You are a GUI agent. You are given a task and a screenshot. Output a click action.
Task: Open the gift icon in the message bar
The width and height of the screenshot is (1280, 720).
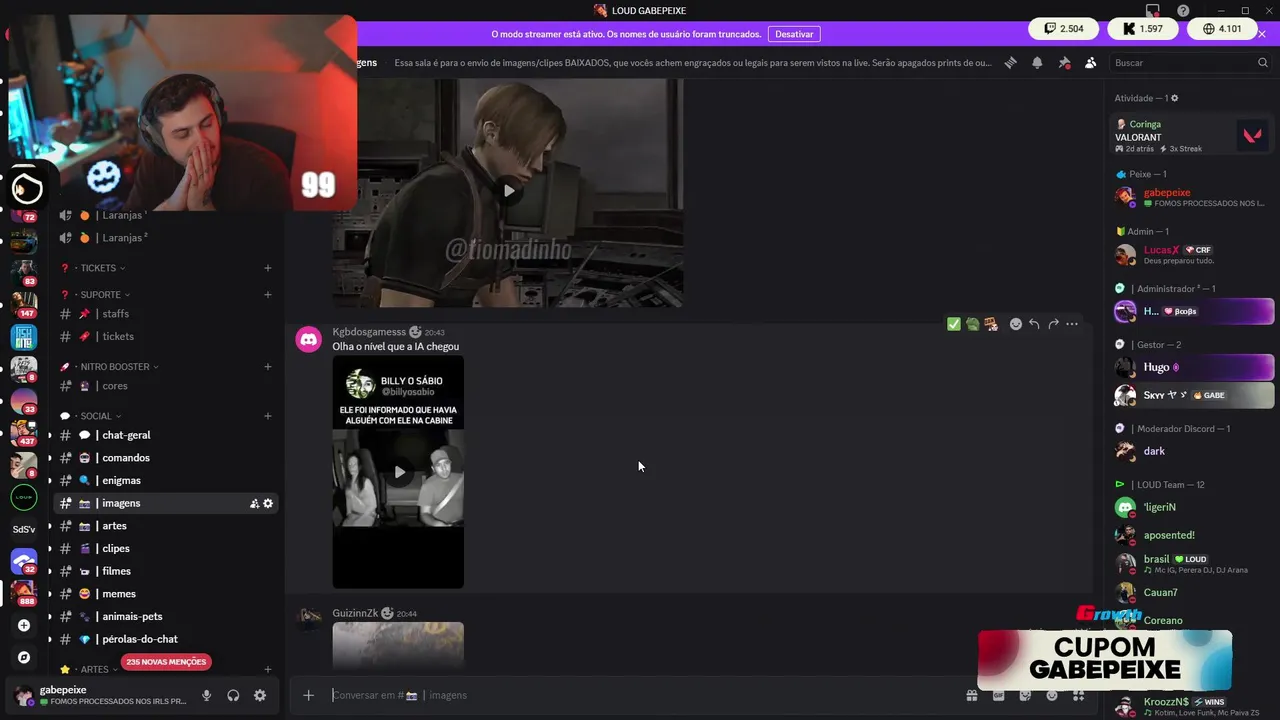tap(971, 695)
